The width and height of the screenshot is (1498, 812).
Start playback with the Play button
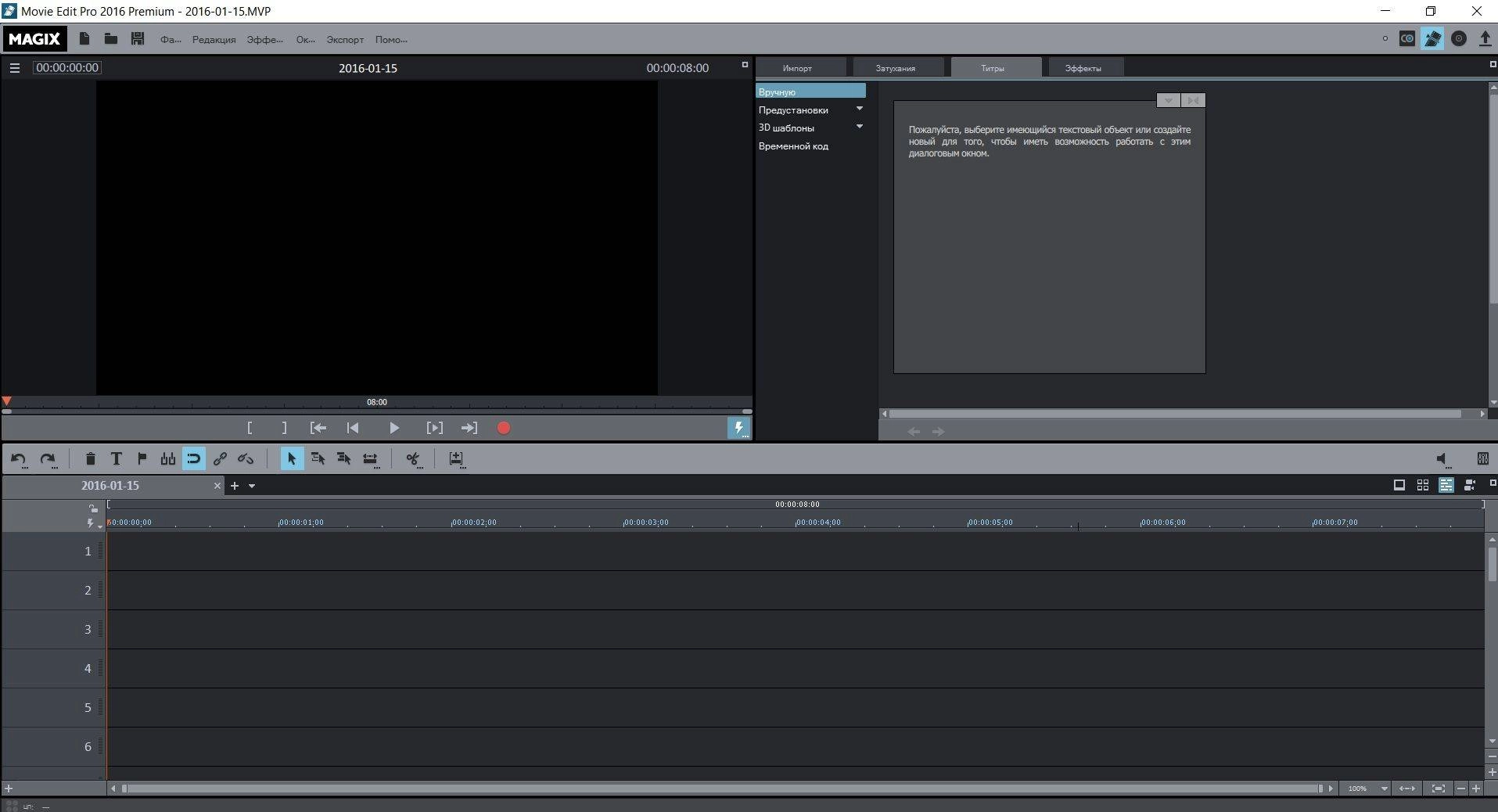pos(394,428)
